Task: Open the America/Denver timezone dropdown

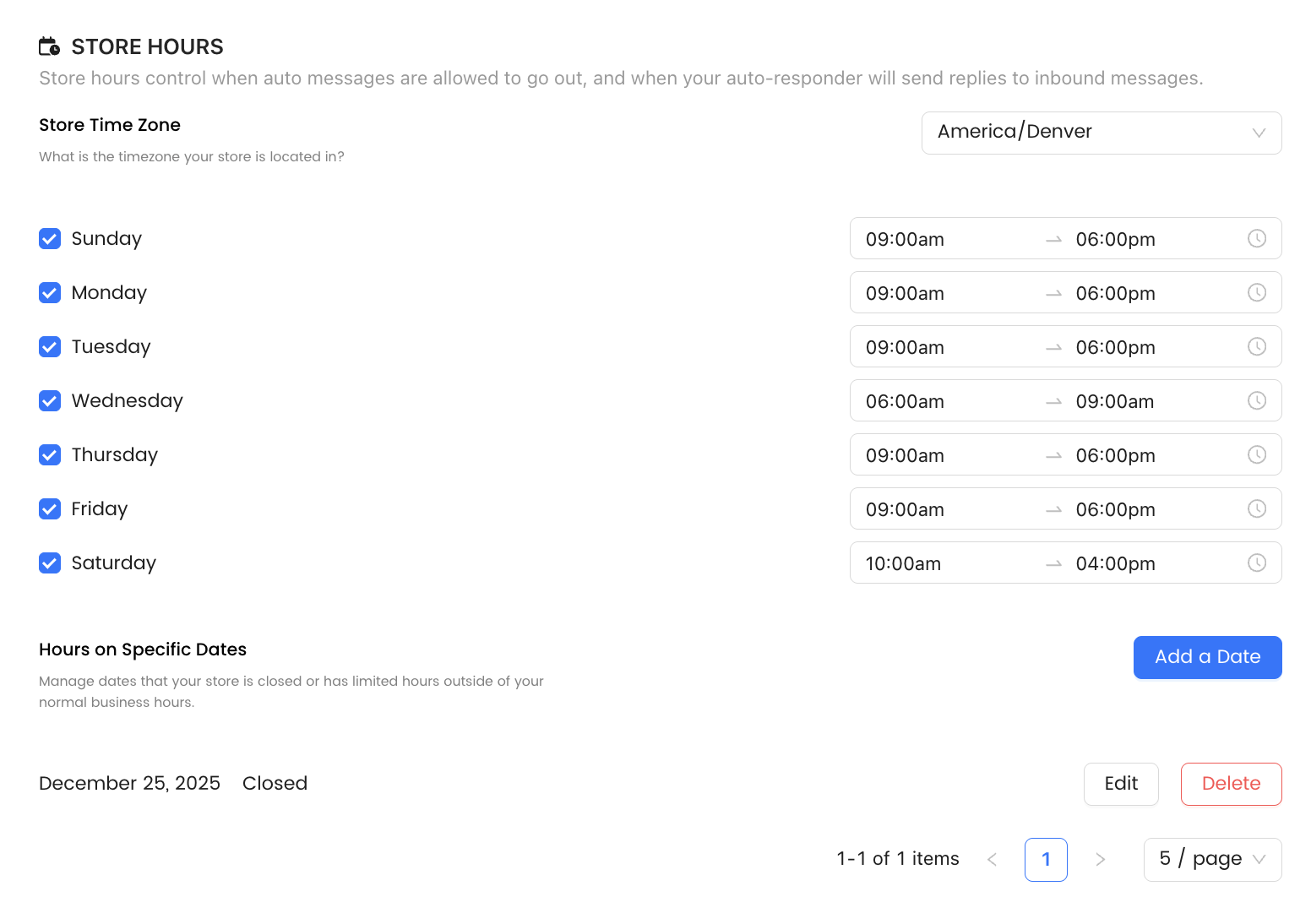Action: pyautogui.click(x=1101, y=133)
